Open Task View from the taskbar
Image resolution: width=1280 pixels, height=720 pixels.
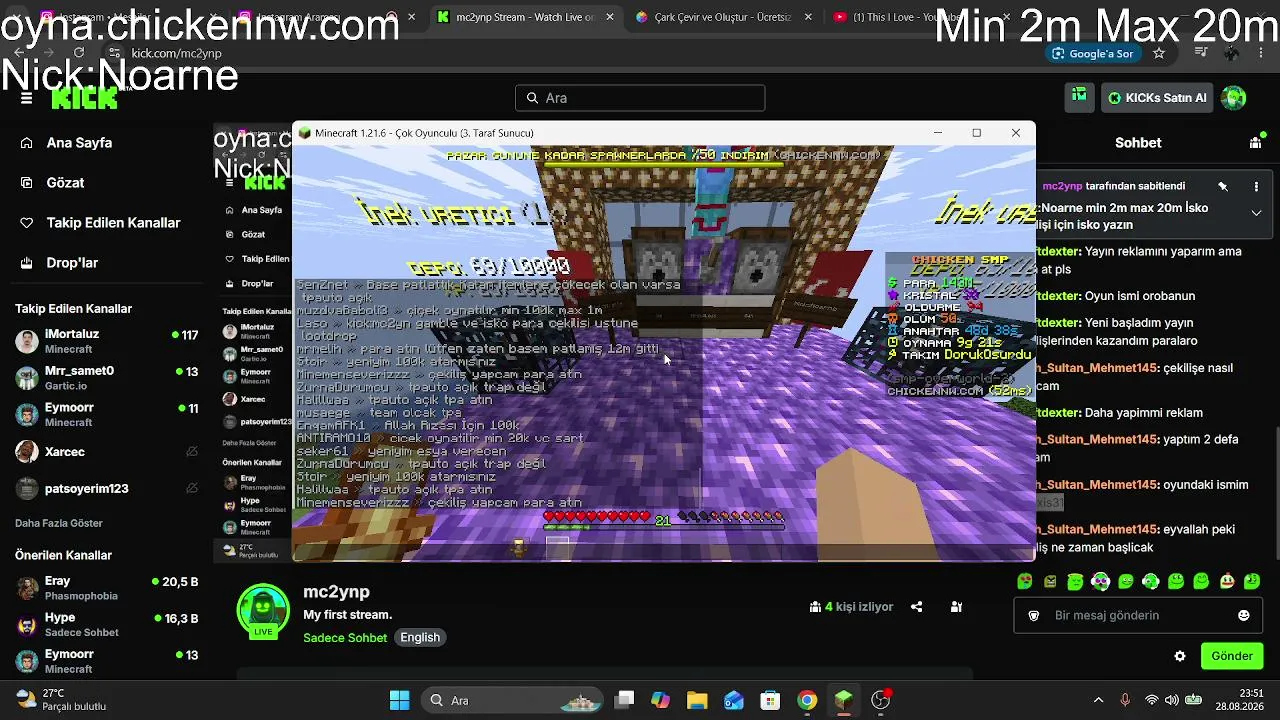tap(624, 700)
